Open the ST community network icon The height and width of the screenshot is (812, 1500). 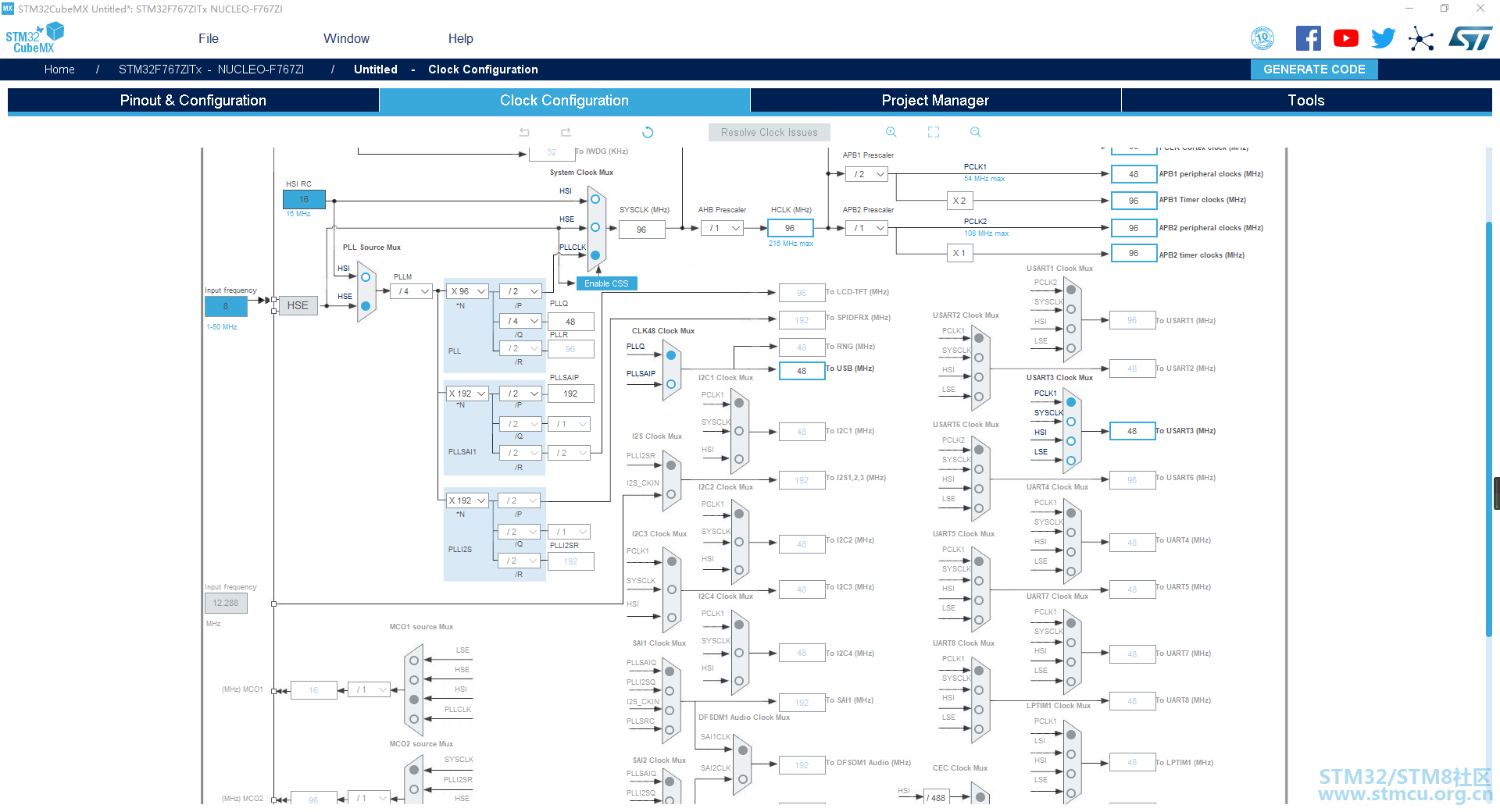[1421, 39]
